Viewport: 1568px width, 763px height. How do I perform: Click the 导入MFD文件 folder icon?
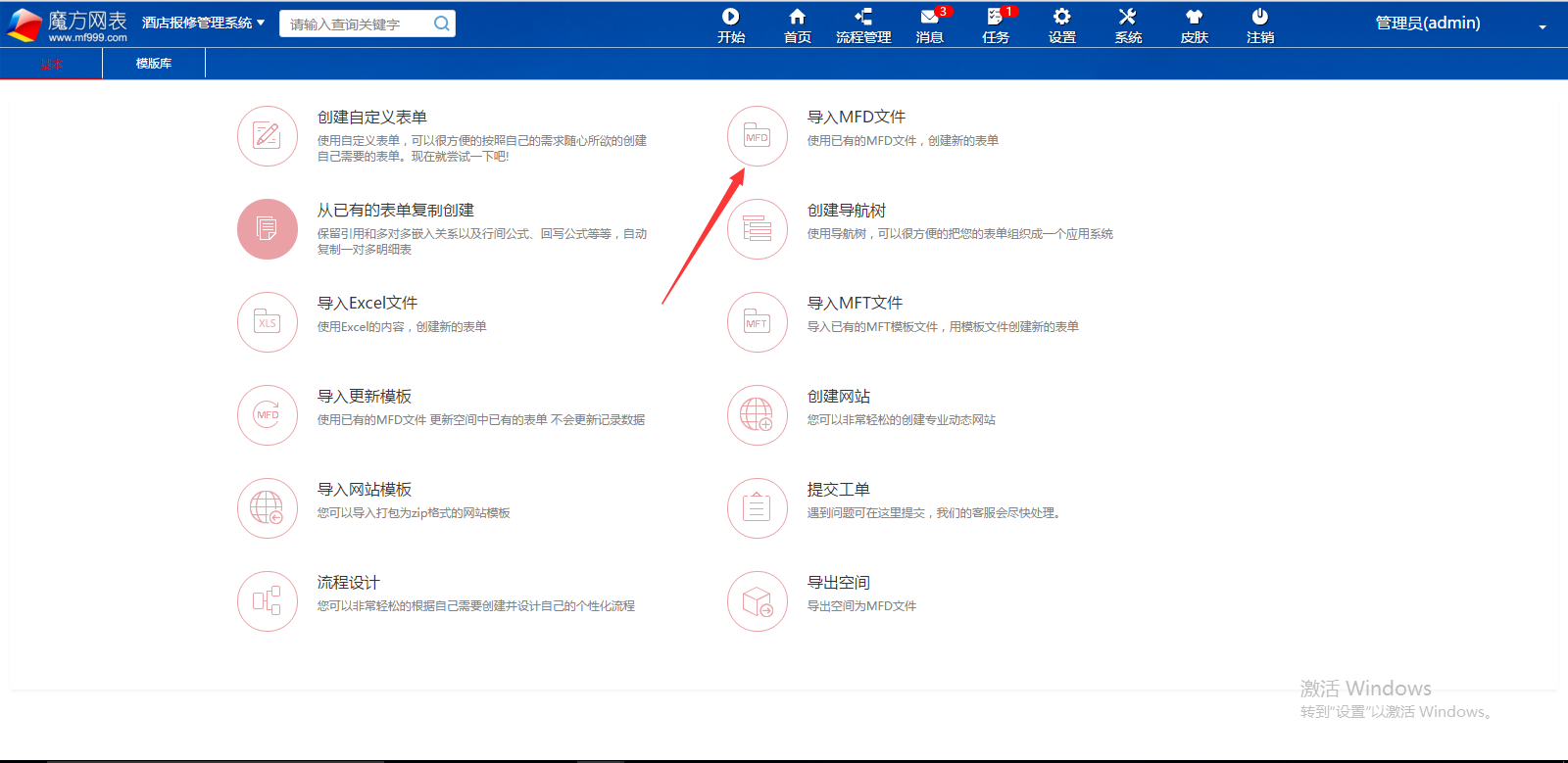[758, 136]
